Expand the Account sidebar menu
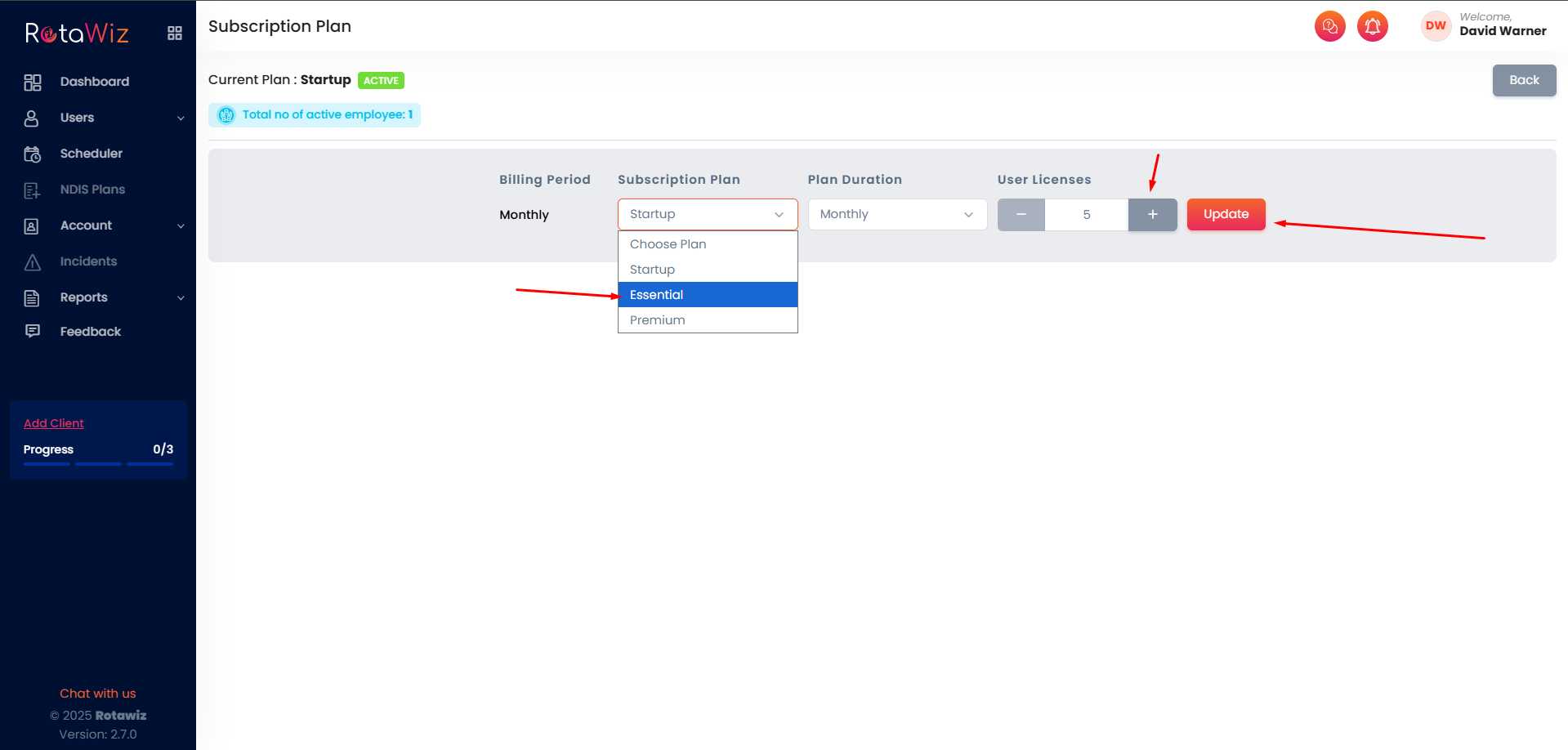The width and height of the screenshot is (1568, 750). point(181,225)
